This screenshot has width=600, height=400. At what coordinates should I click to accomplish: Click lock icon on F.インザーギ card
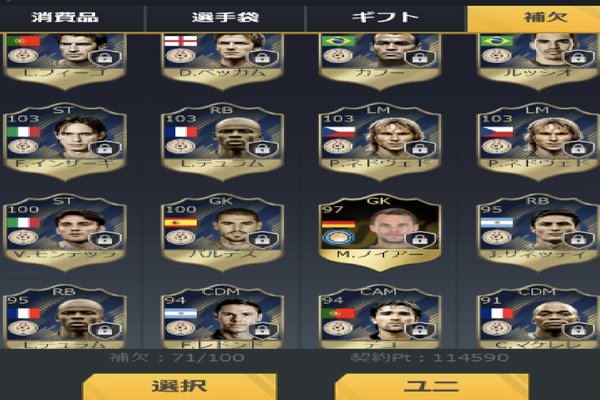click(x=104, y=149)
